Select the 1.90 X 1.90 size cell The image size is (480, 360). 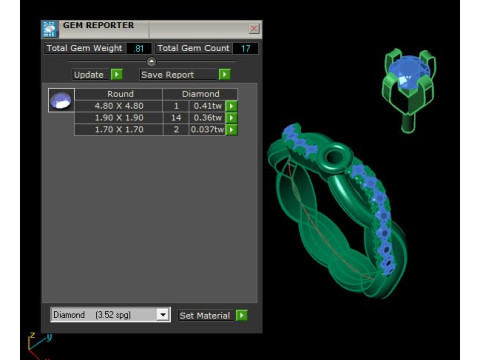(119, 118)
